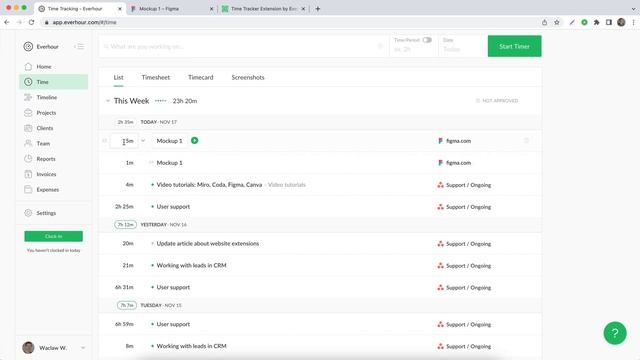Collapse the sidebar with the menu icon
This screenshot has height=360, width=640.
[79, 47]
